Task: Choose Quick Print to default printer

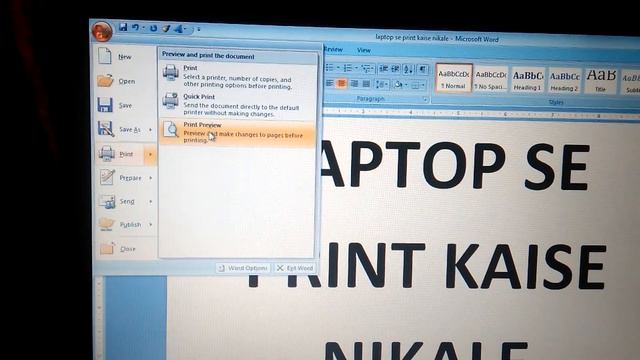Action: (238, 106)
